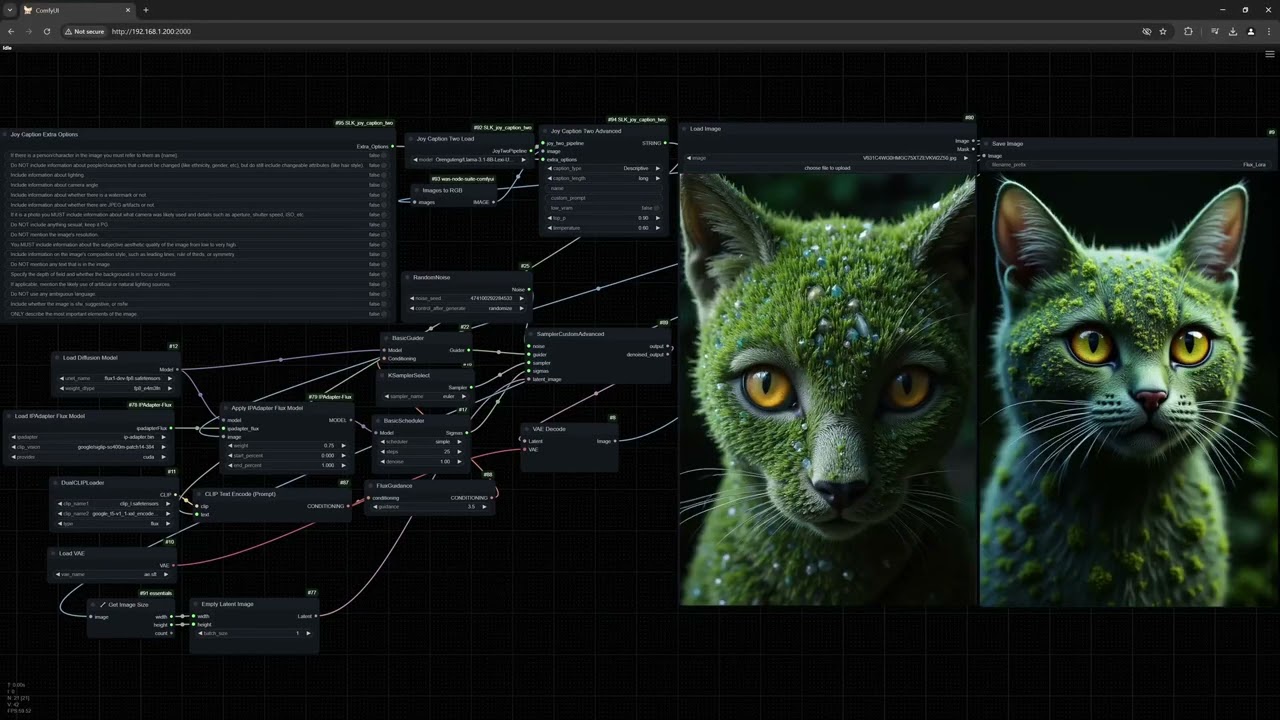Open the clip_name1 dropdown

pos(116,504)
